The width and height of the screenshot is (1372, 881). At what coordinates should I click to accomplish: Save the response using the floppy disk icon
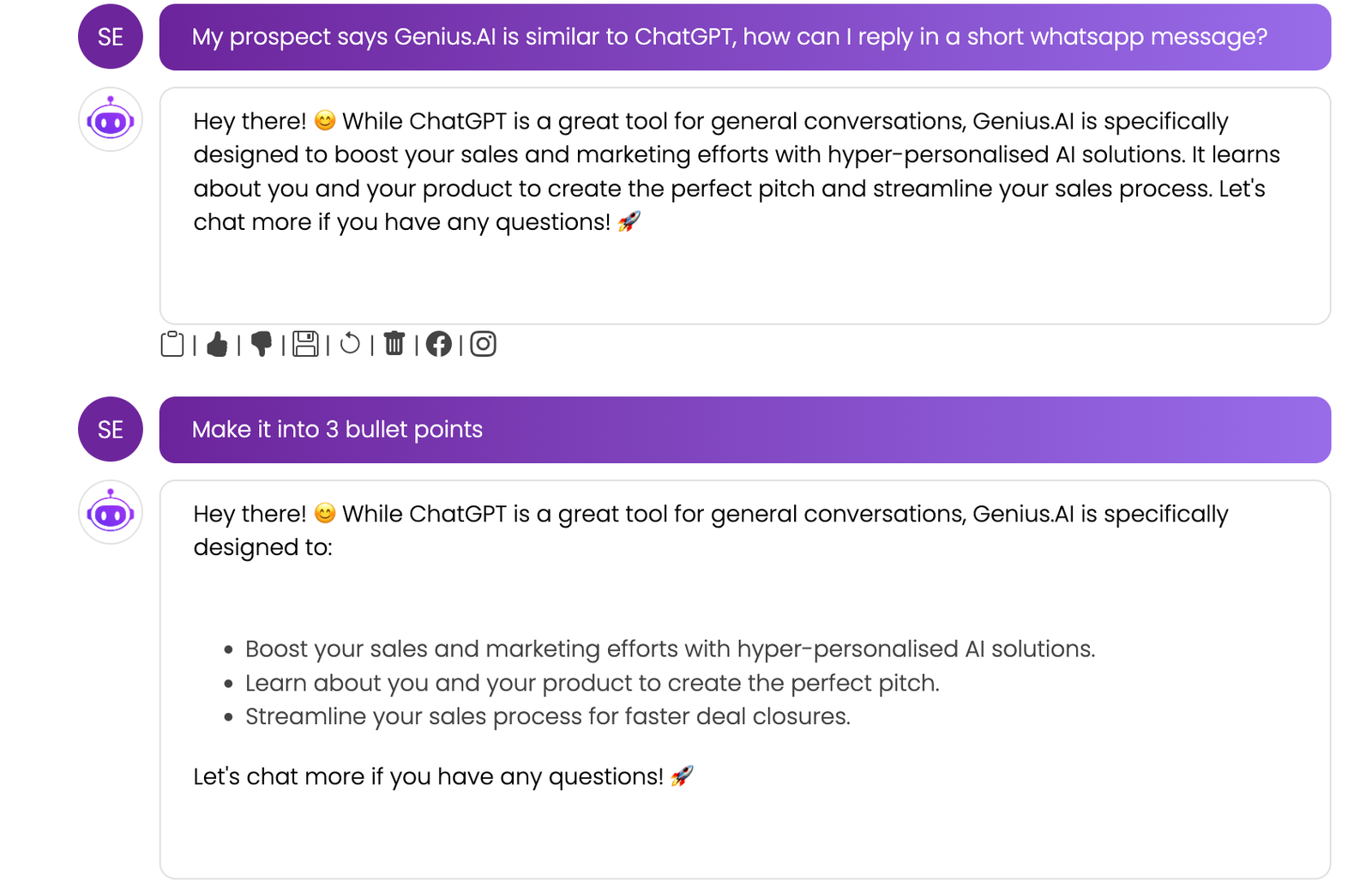(305, 344)
